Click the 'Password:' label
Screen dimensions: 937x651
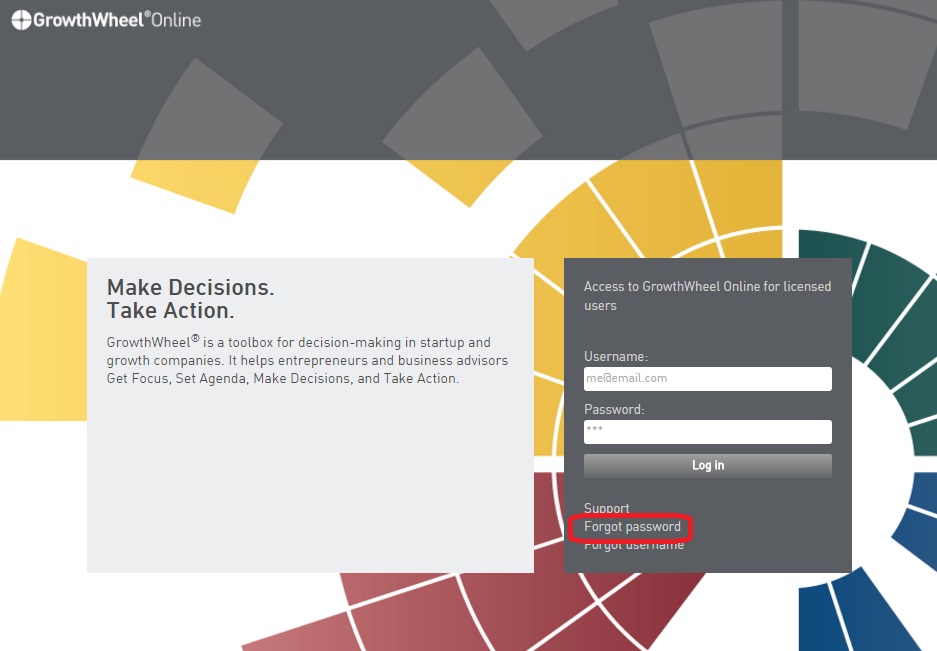point(614,409)
